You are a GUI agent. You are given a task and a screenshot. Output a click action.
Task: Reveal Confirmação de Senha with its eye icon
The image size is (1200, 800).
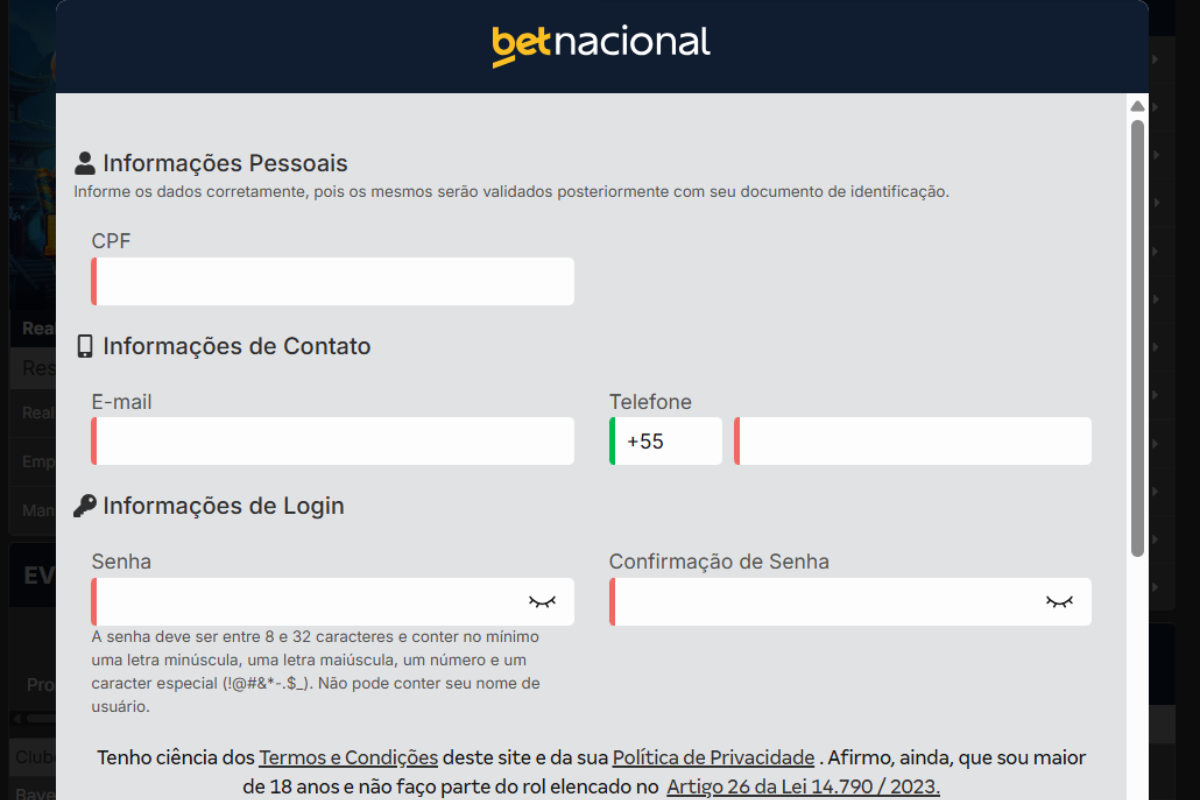1060,601
